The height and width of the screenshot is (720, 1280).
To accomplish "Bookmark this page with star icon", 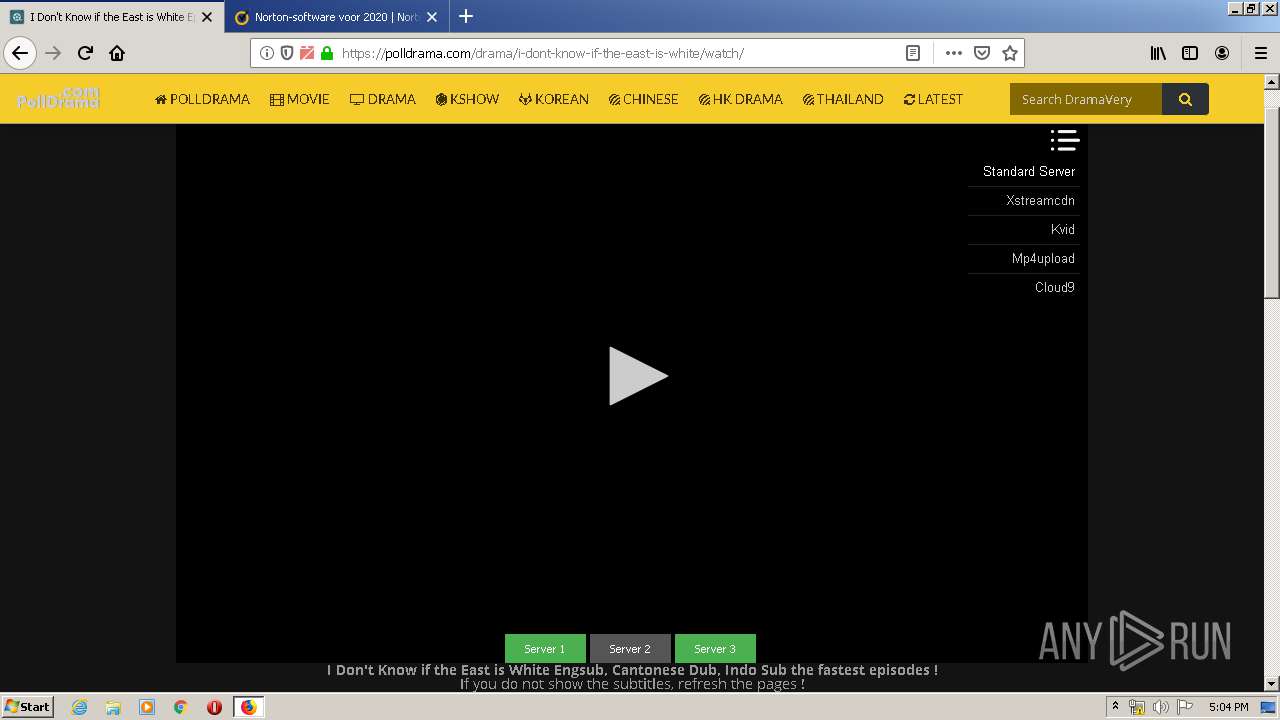I will pos(1010,53).
